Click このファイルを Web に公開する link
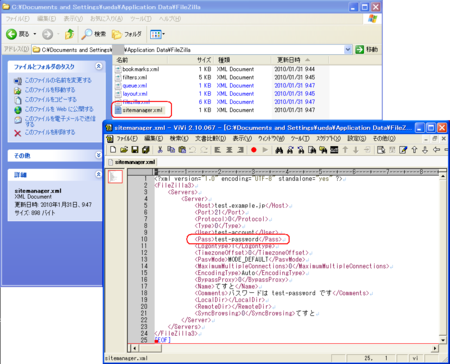This screenshot has height=364, width=450. [x=59, y=109]
